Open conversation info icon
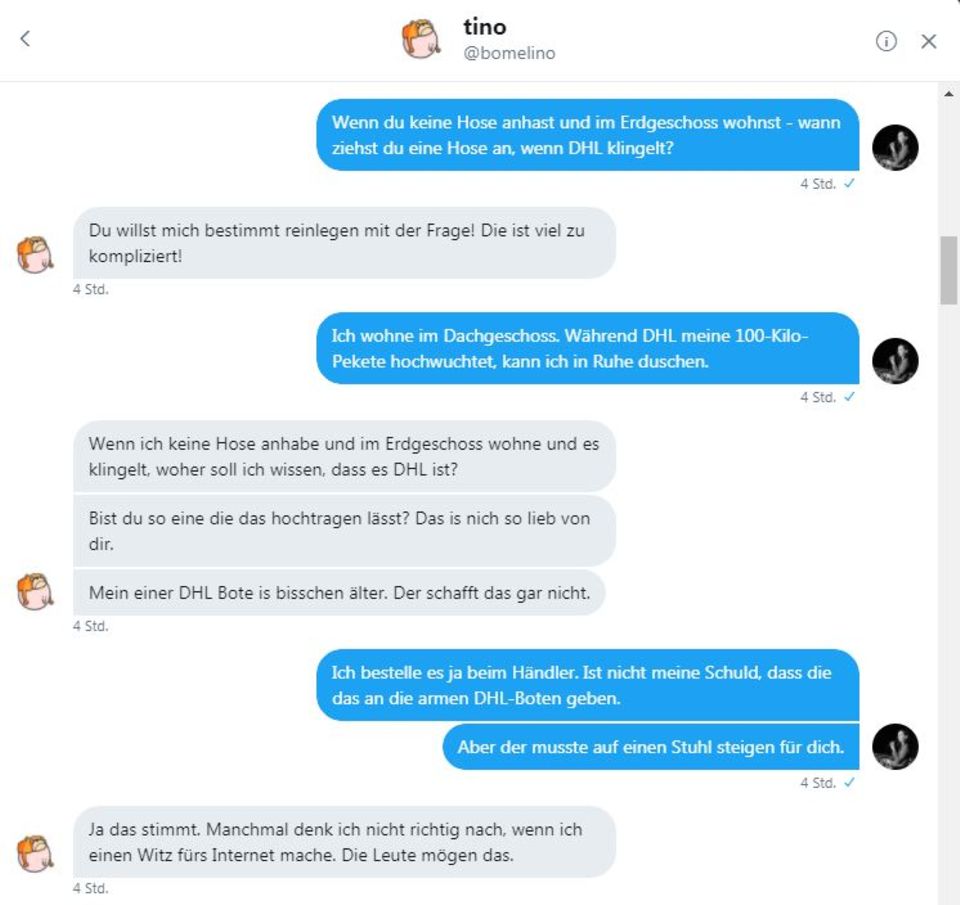The image size is (960, 905). tap(886, 41)
